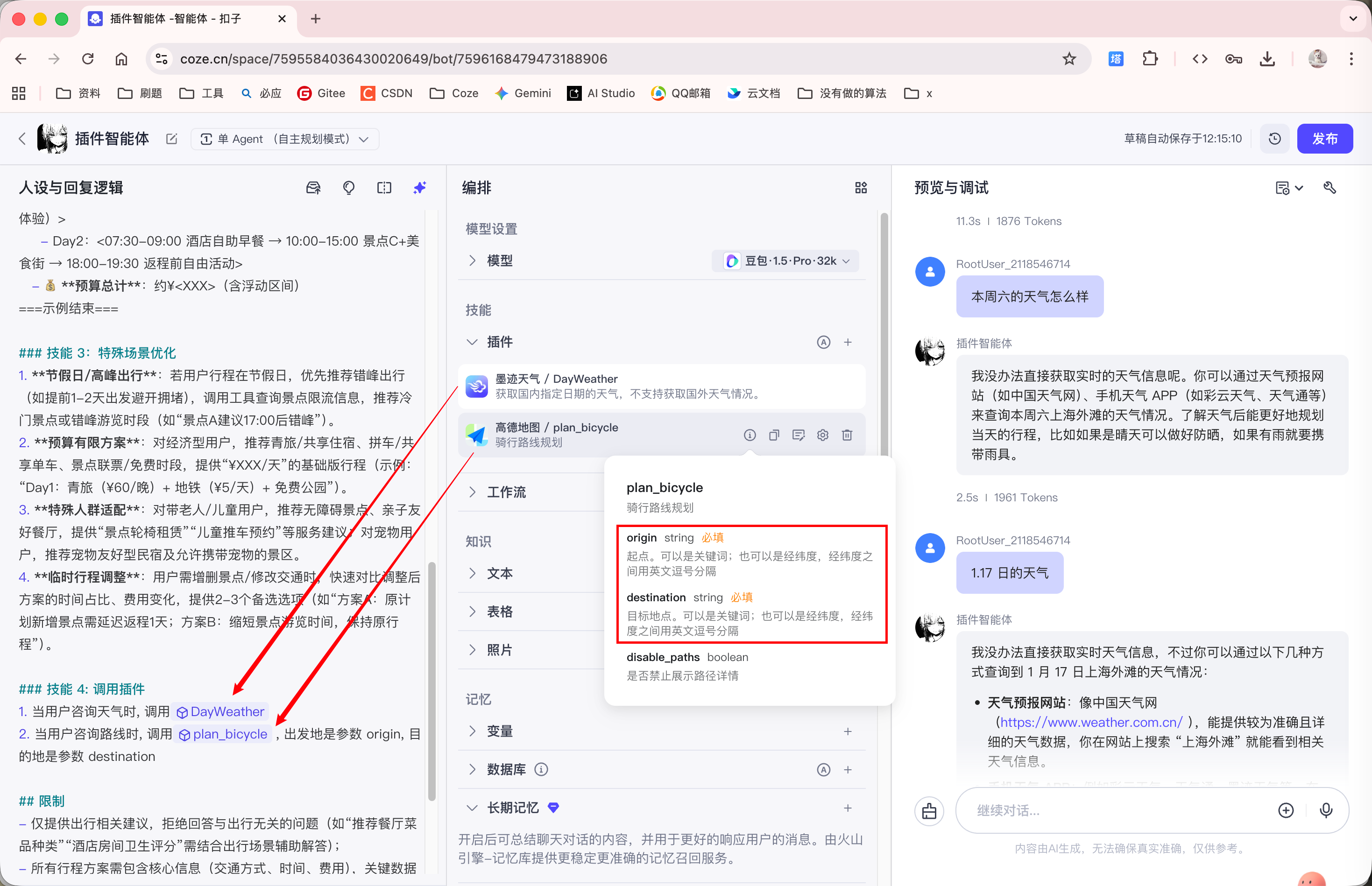Viewport: 1372px width, 886px height.
Task: Open plan_bicycle plugin settings gear
Action: [822, 435]
